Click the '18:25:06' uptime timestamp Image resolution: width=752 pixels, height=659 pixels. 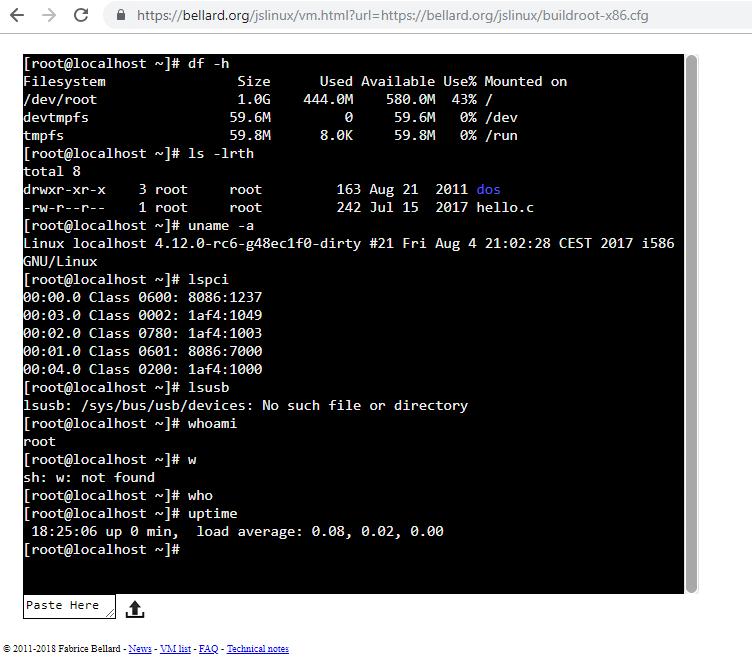(x=64, y=531)
